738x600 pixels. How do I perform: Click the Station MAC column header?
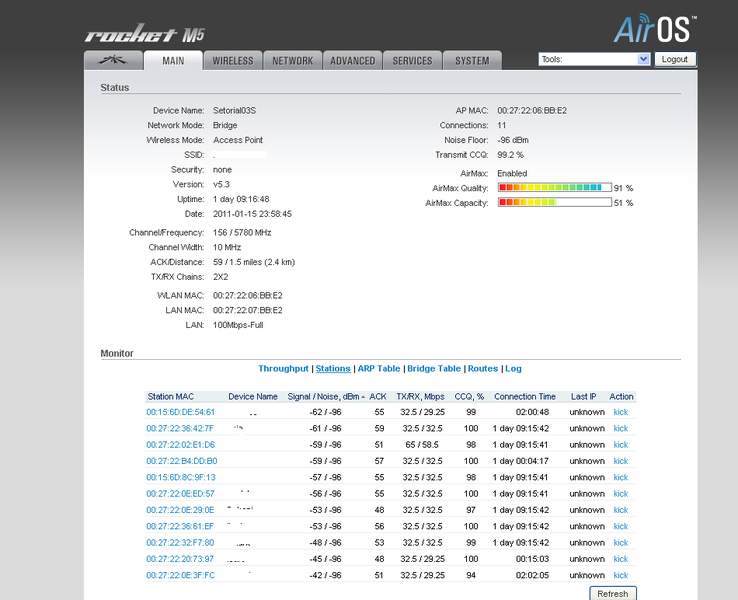[170, 396]
